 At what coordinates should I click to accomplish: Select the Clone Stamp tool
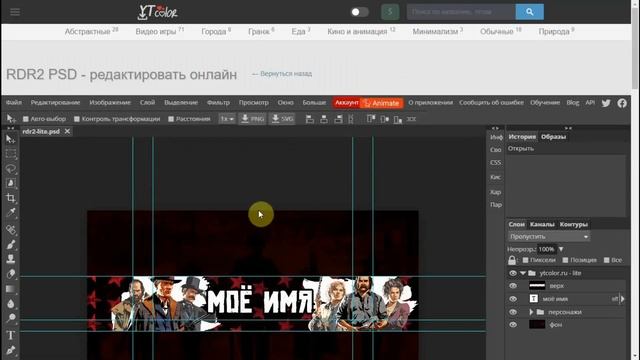[11, 258]
